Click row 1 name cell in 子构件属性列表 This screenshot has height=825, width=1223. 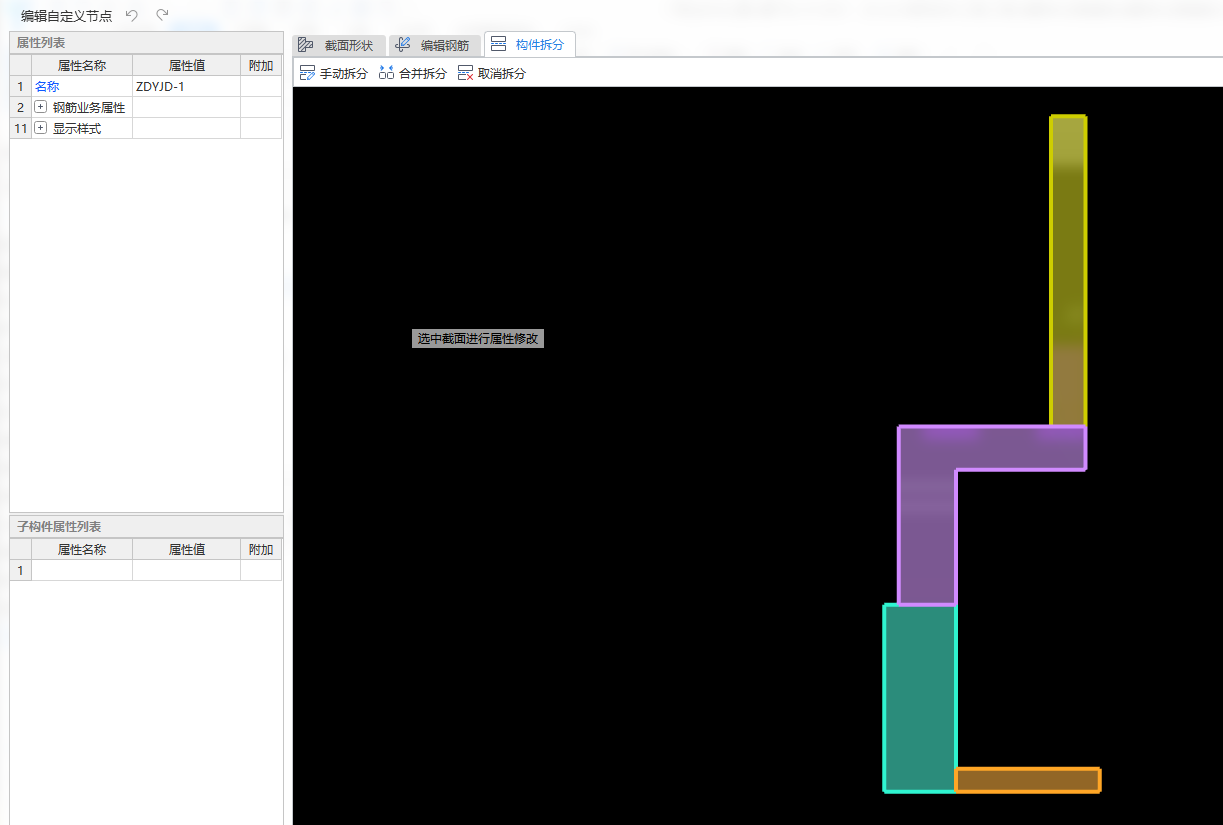click(x=82, y=570)
